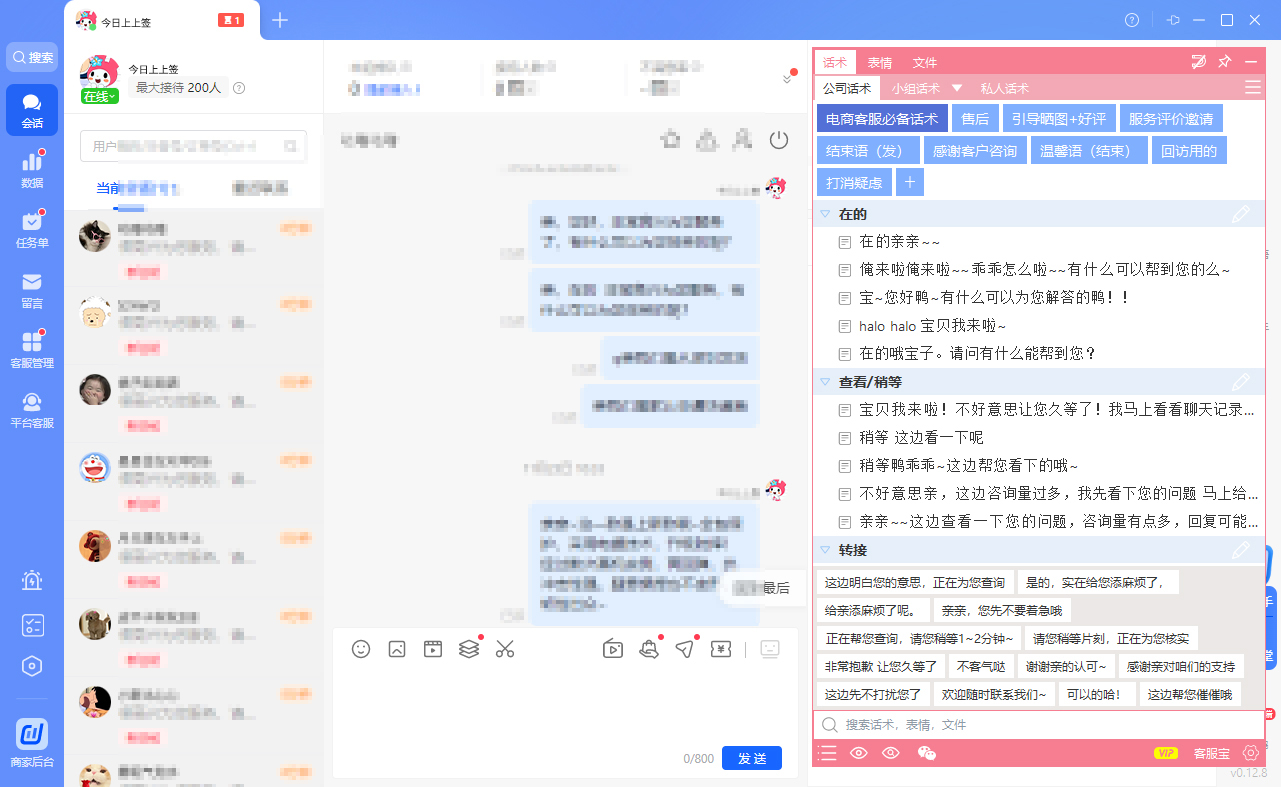
Task: Select the 售后 script category button
Action: point(975,119)
